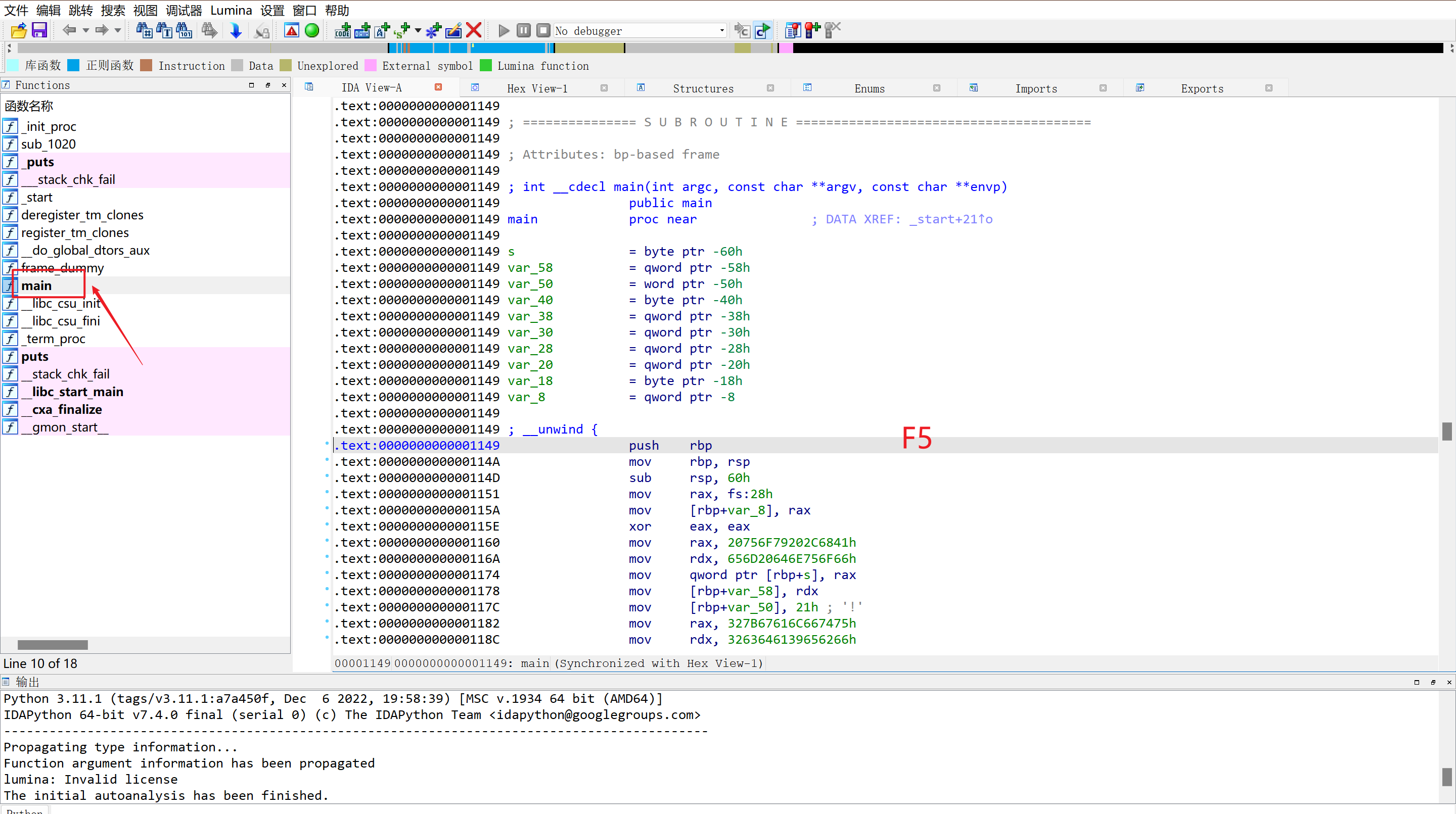Search for text (binoculars T)
This screenshot has height=814, width=1456.
(164, 30)
